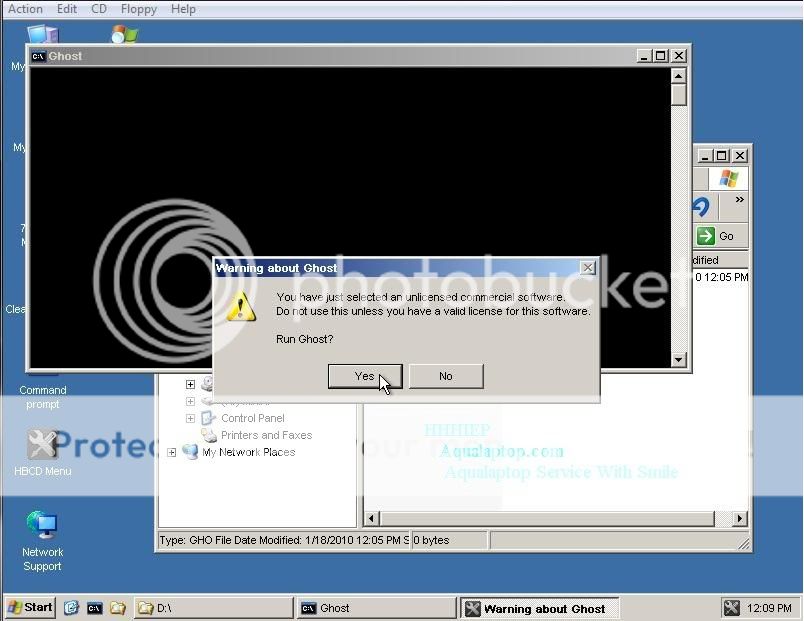The image size is (804, 621).
Task: Click No to cancel running Ghost
Action: click(x=446, y=376)
